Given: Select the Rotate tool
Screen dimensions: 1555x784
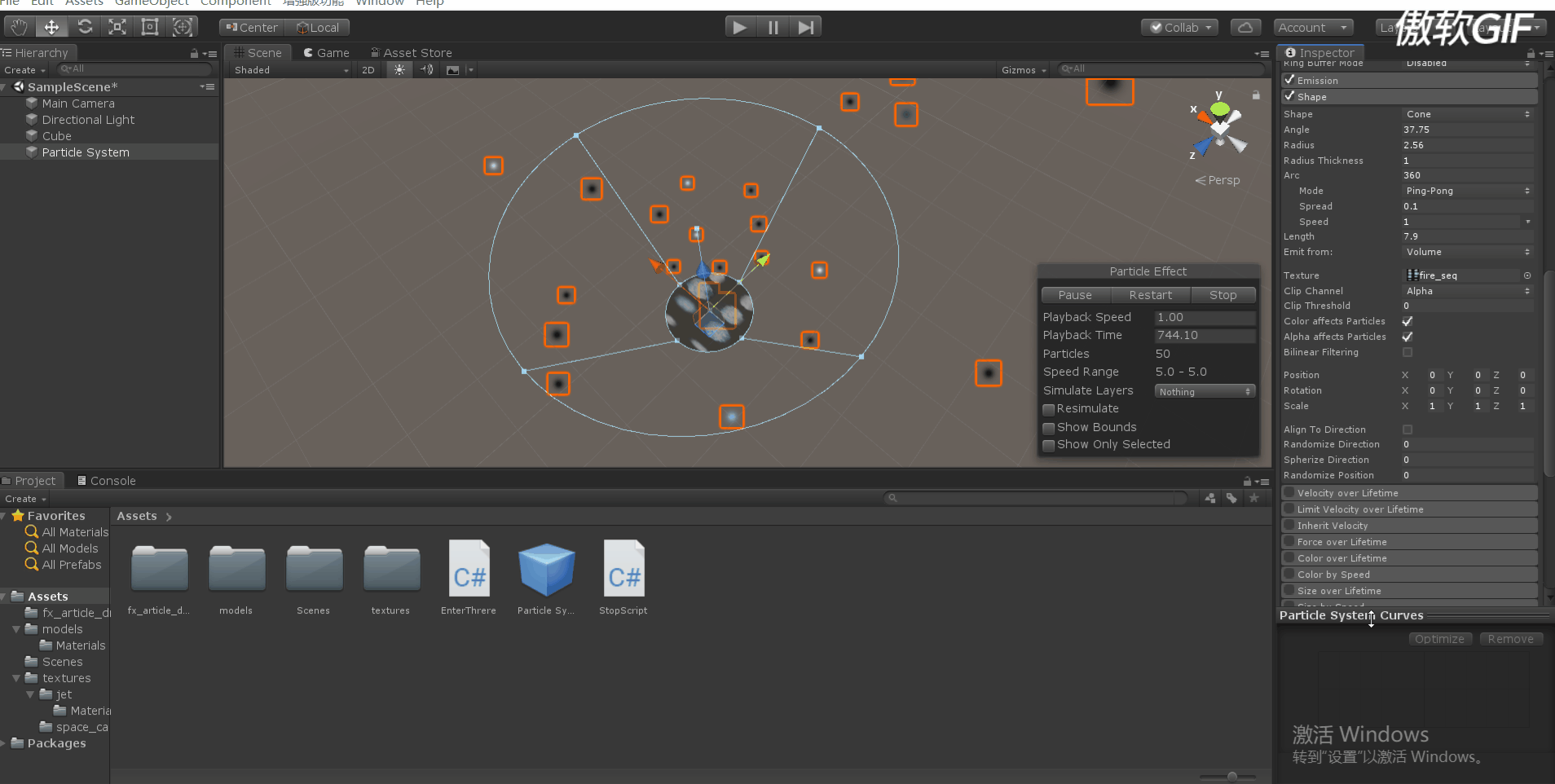Looking at the screenshot, I should [x=85, y=27].
